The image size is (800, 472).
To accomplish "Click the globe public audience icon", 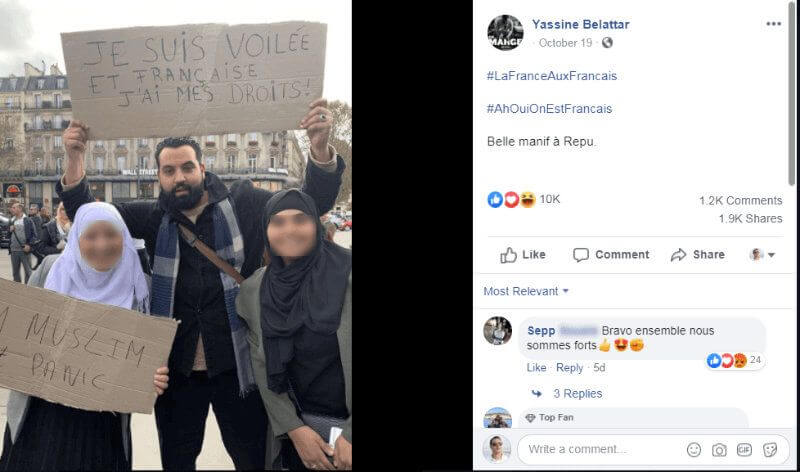I will [x=607, y=42].
